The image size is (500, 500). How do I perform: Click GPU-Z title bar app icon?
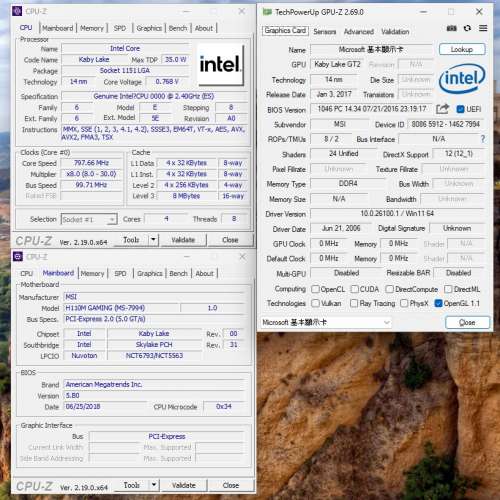267,12
